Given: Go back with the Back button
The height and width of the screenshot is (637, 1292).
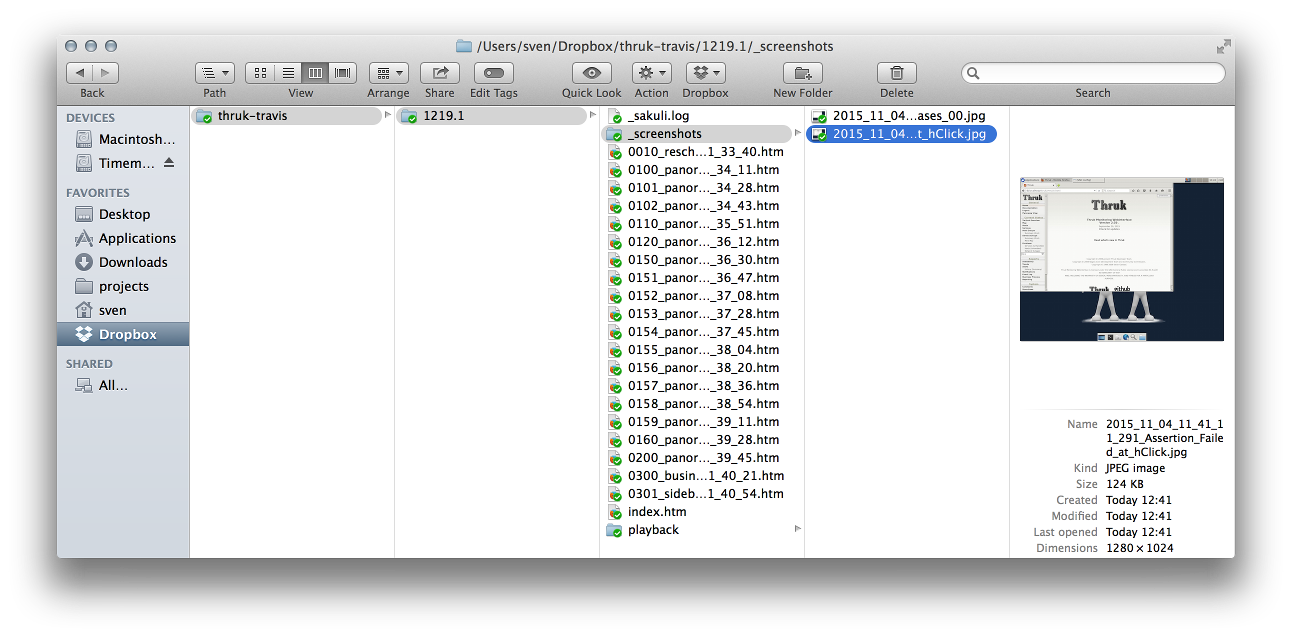Looking at the screenshot, I should tap(80, 72).
